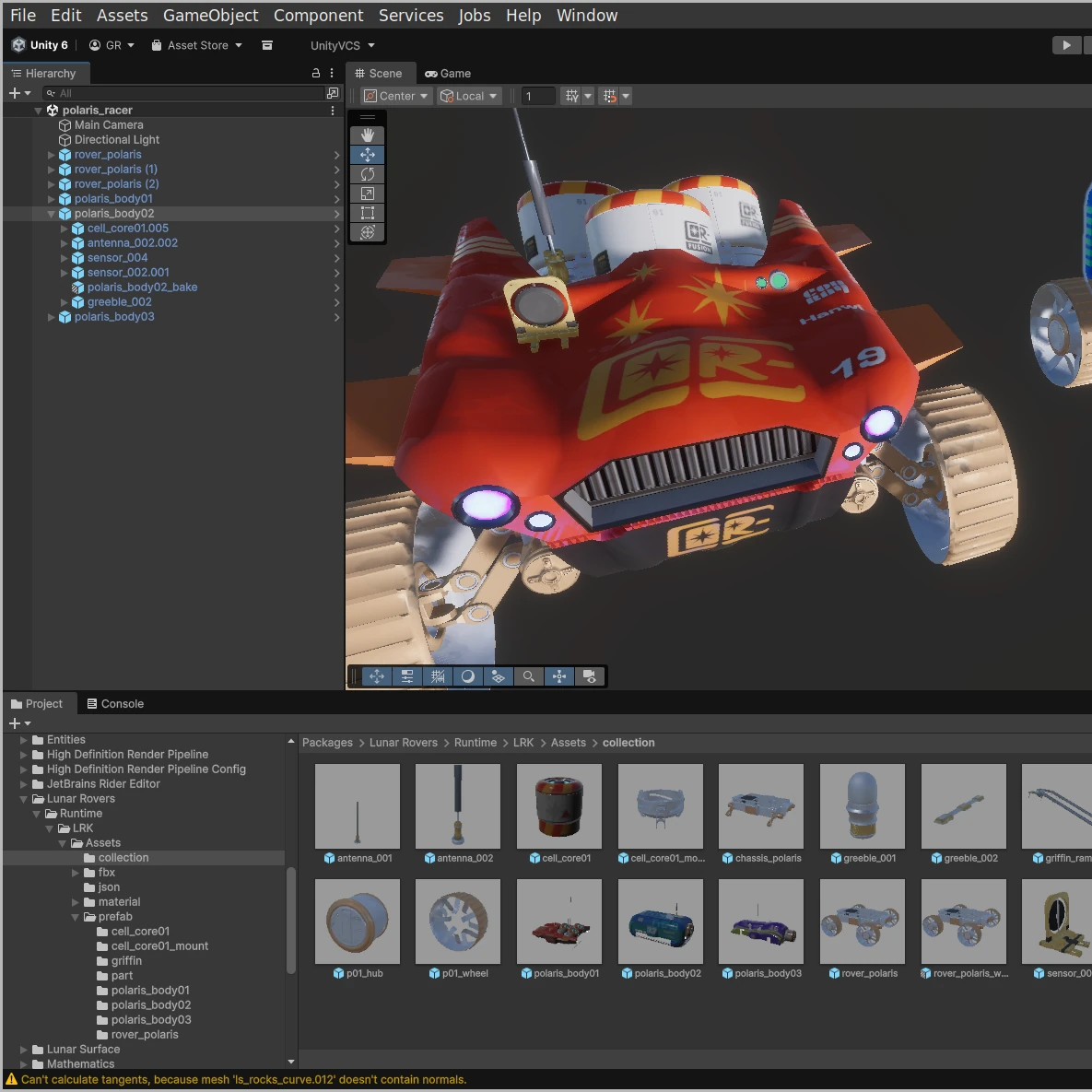The width and height of the screenshot is (1092, 1092).
Task: Select the Rotate tool
Action: 367,174
